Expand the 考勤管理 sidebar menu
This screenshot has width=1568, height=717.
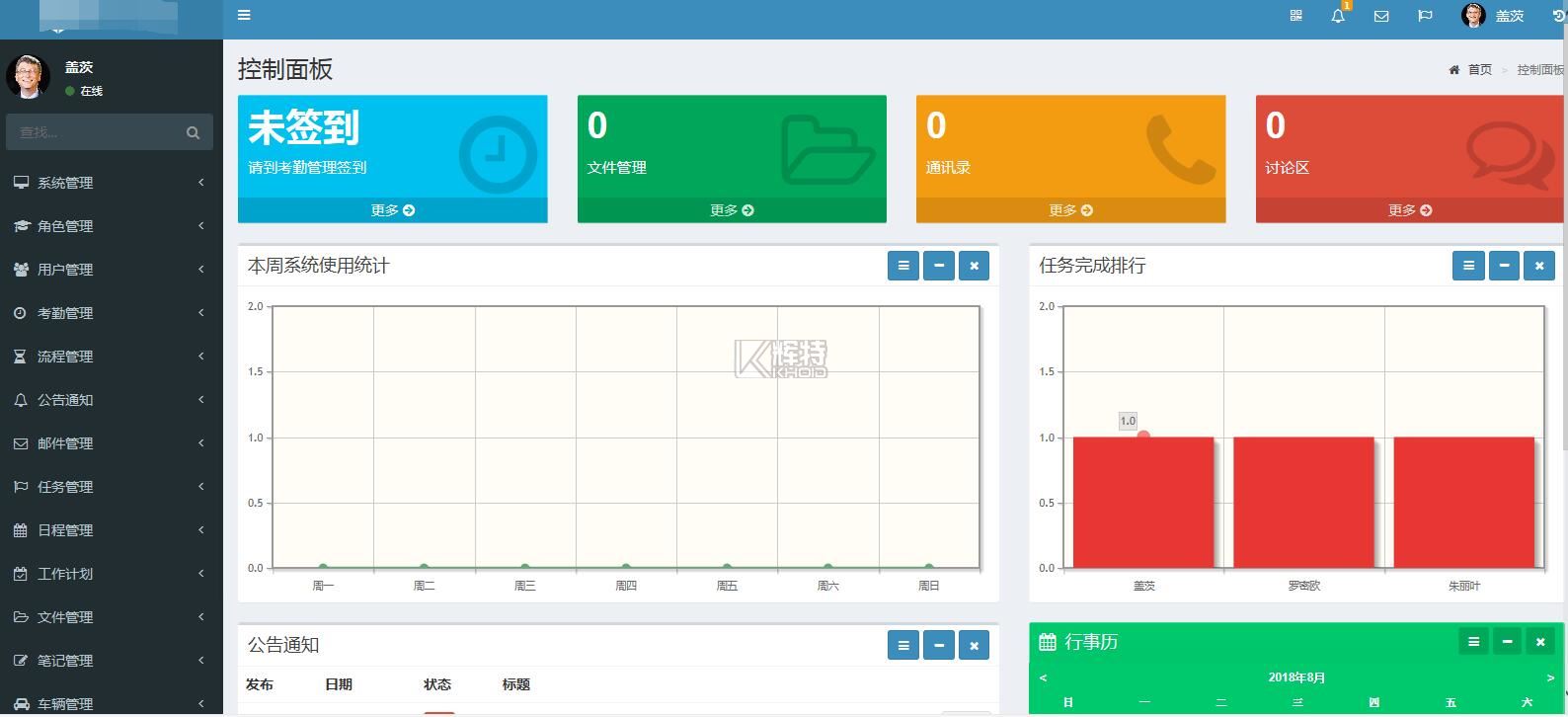pyautogui.click(x=109, y=313)
